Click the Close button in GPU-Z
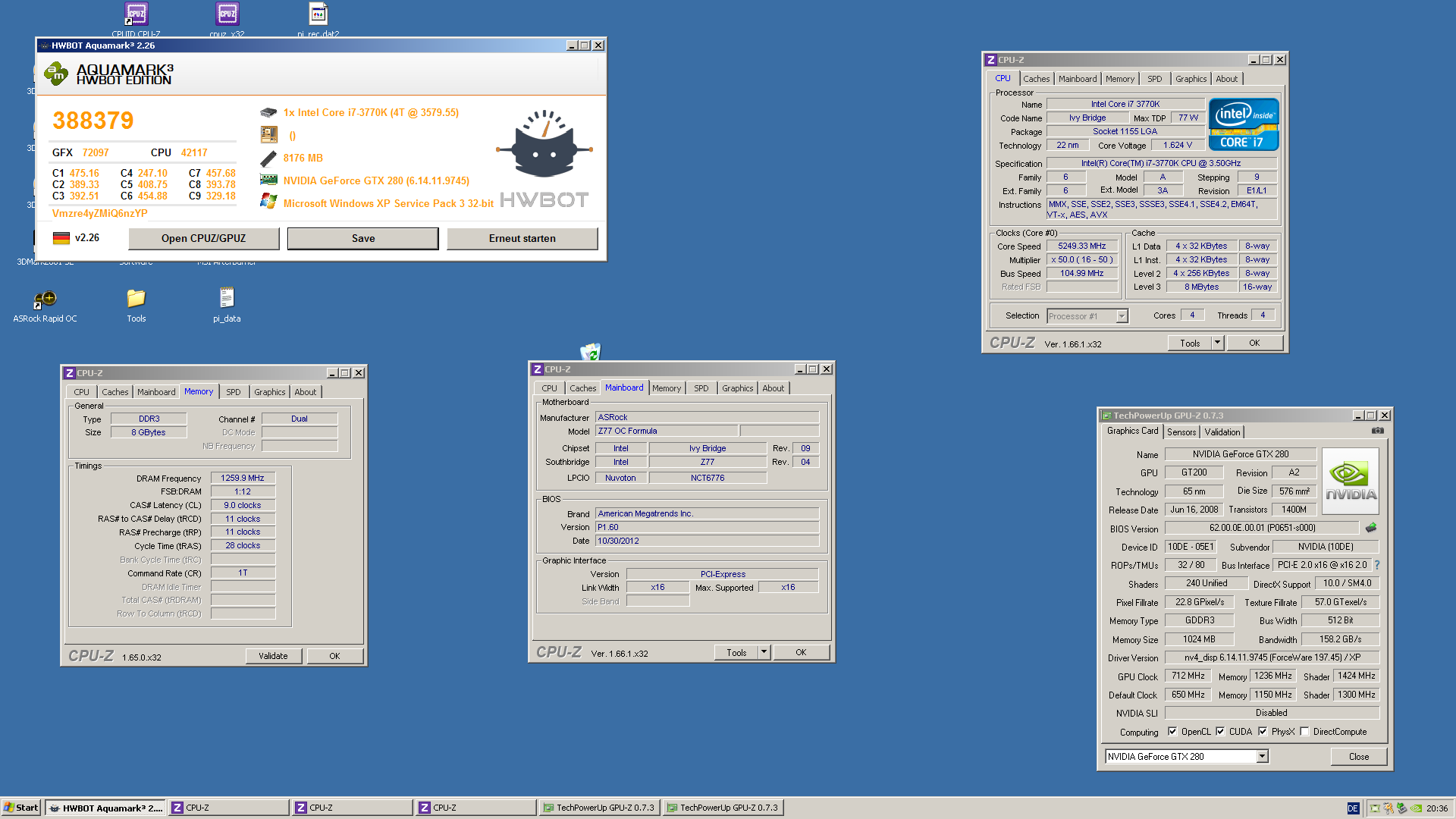This screenshot has width=1456, height=819. click(1359, 757)
